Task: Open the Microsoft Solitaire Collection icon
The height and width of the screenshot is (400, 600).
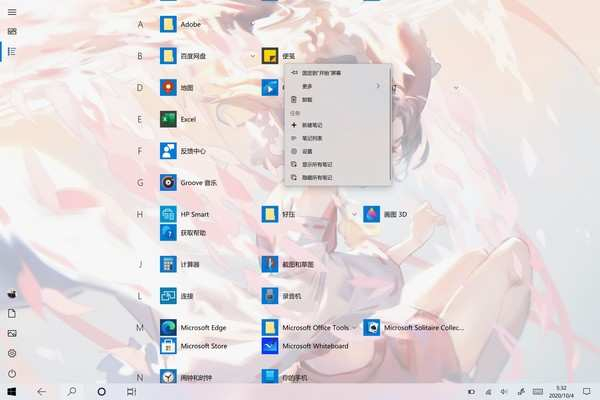Action: (x=372, y=328)
